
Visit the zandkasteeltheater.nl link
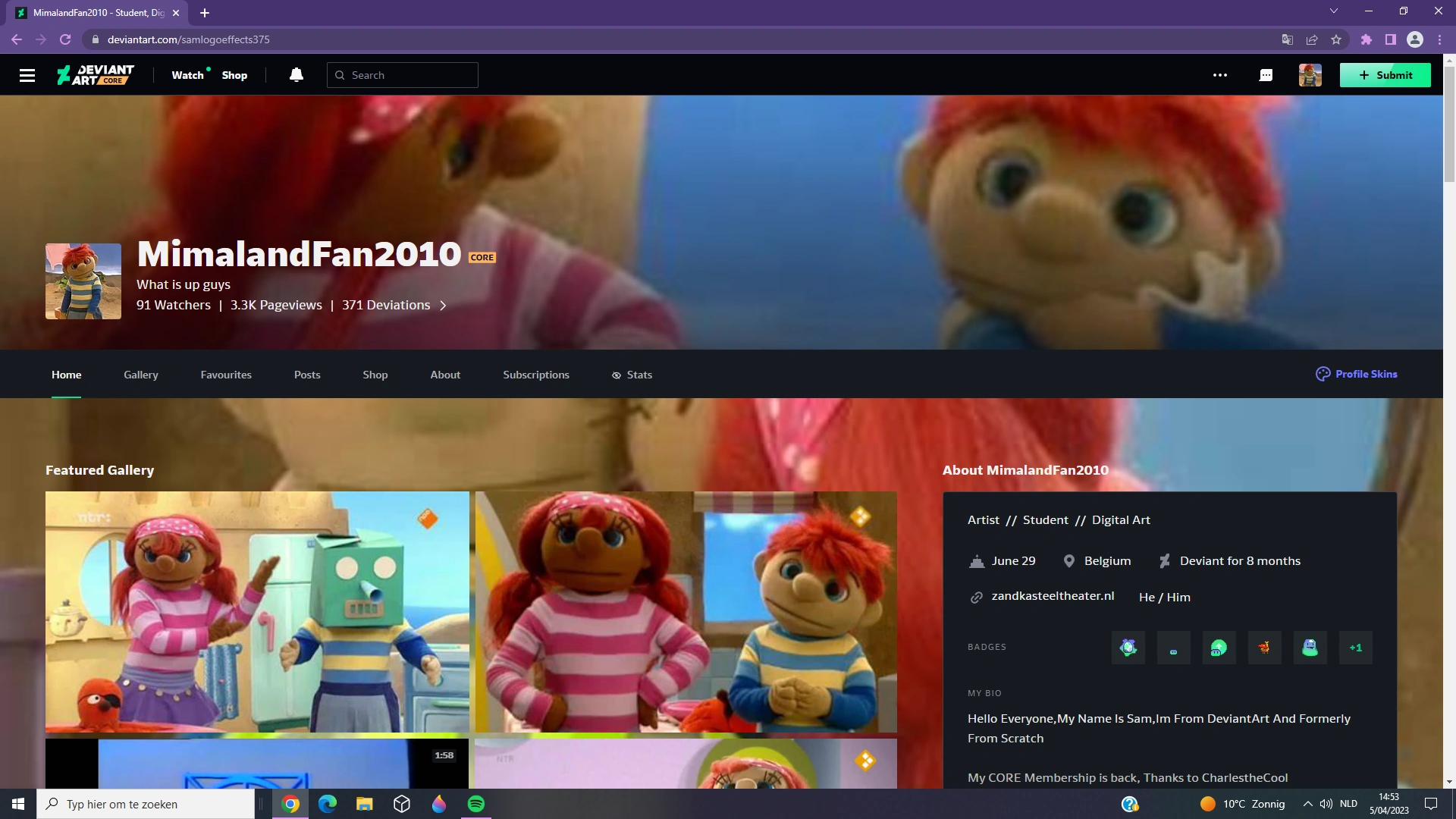pyautogui.click(x=1053, y=596)
